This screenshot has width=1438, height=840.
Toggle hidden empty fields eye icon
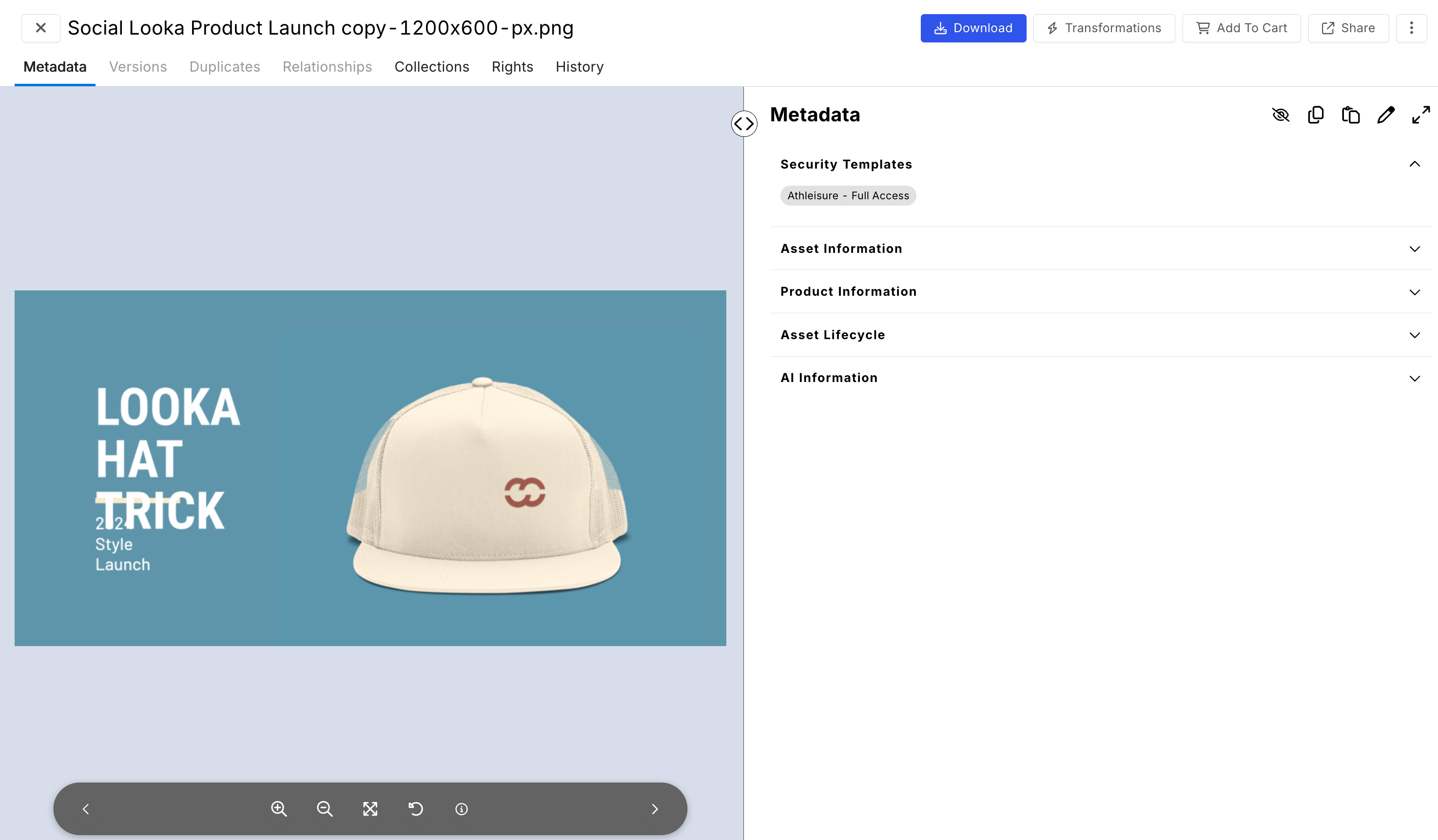tap(1281, 115)
